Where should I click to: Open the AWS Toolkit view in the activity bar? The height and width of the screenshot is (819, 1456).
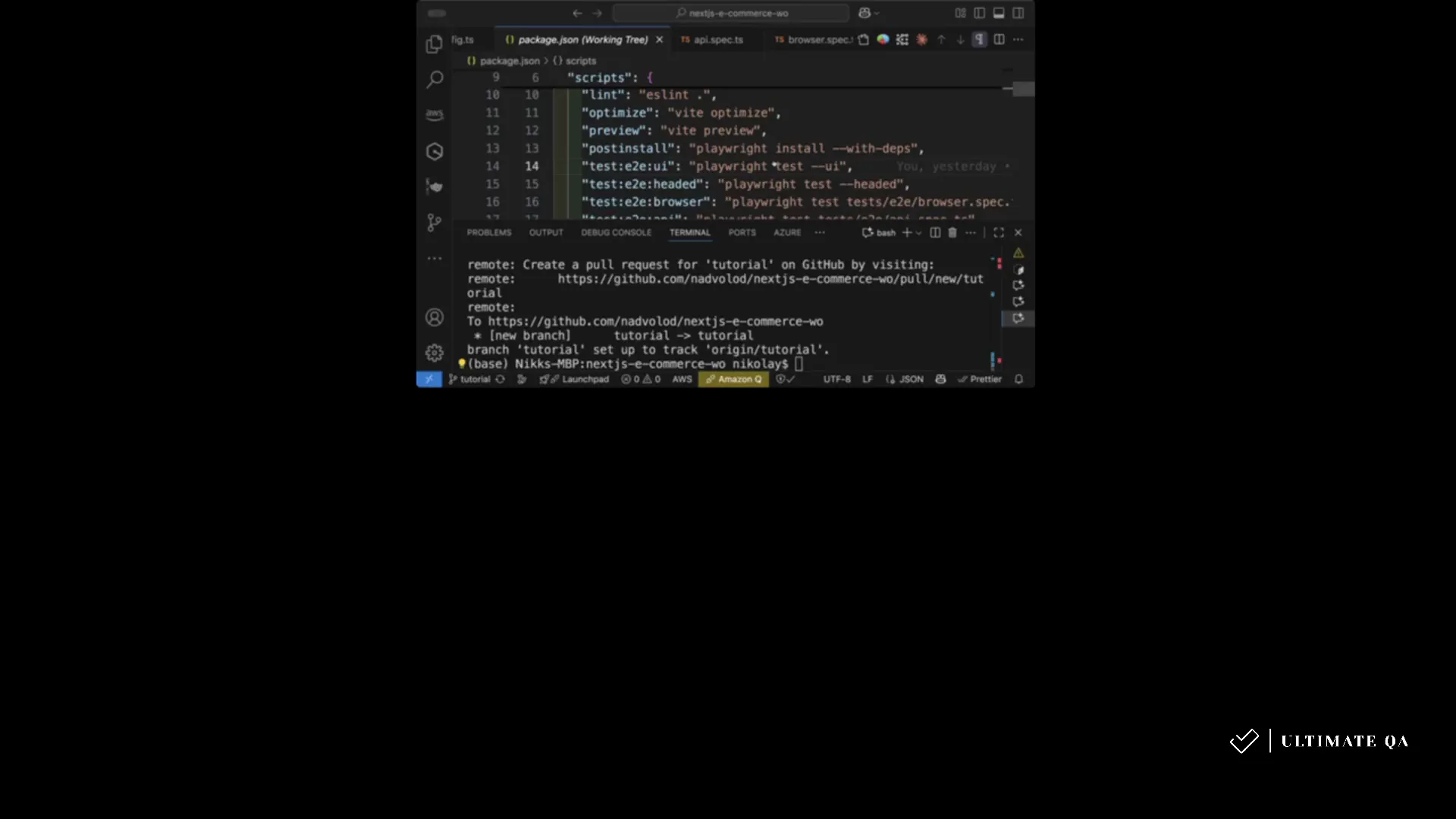coord(435,115)
